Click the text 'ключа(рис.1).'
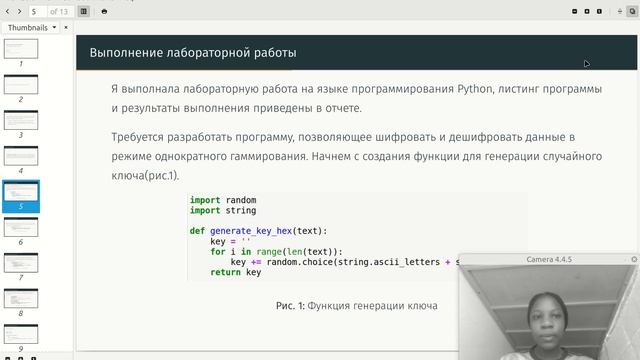The height and width of the screenshot is (360, 640). [145, 176]
